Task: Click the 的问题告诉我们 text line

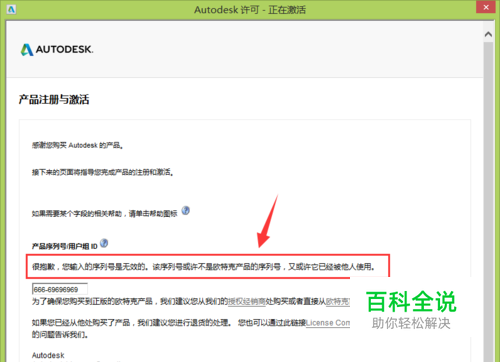Action: pos(60,334)
